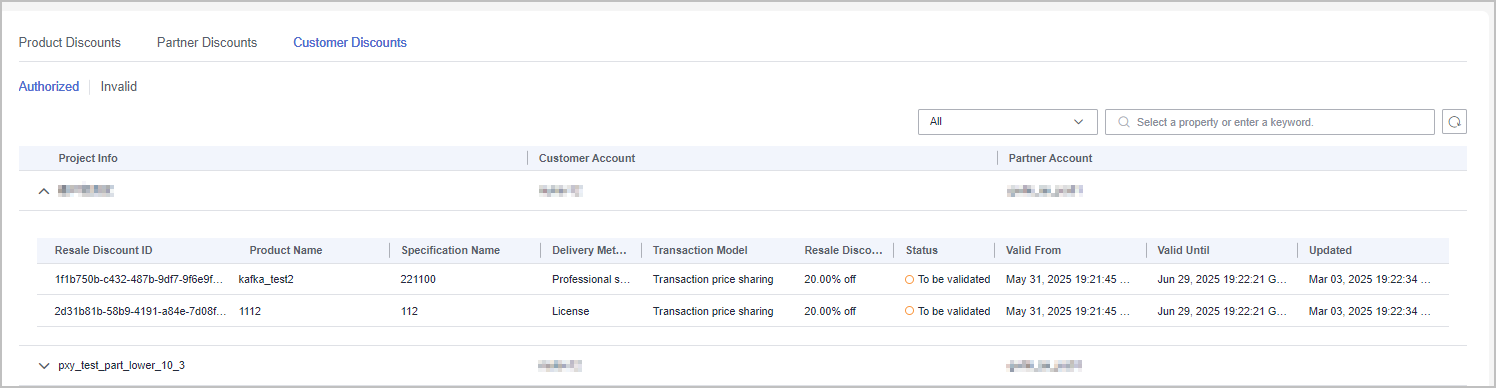Click the Status column header
1496x388 pixels.
[x=922, y=250]
